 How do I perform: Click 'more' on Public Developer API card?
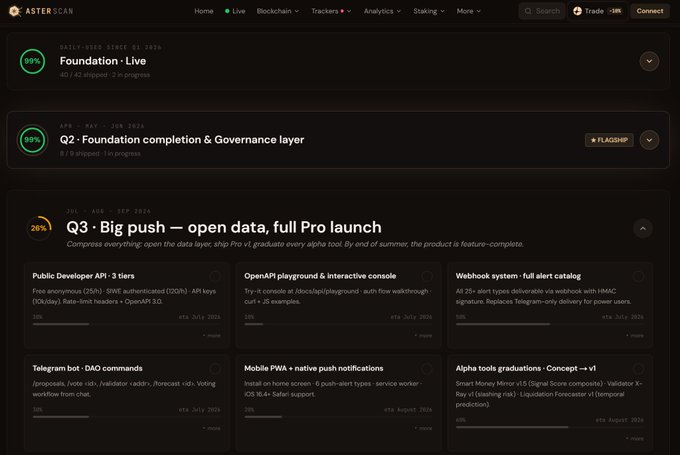click(x=212, y=336)
